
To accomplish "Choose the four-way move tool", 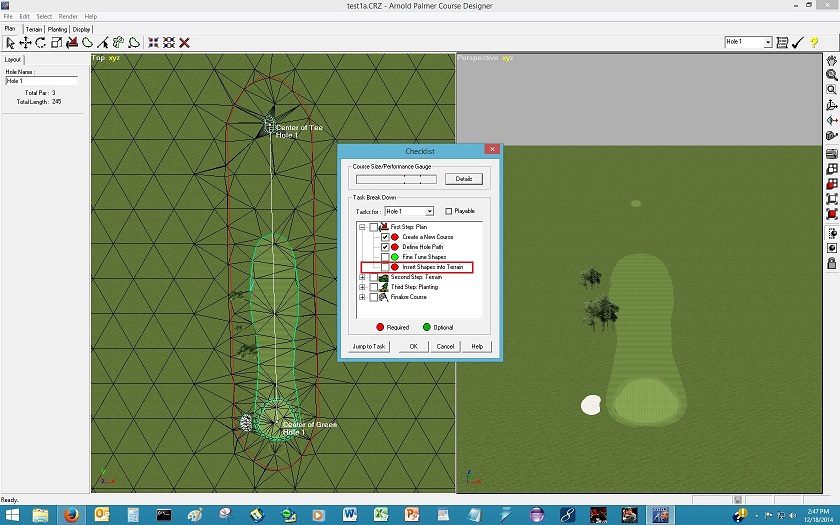I will (25, 43).
